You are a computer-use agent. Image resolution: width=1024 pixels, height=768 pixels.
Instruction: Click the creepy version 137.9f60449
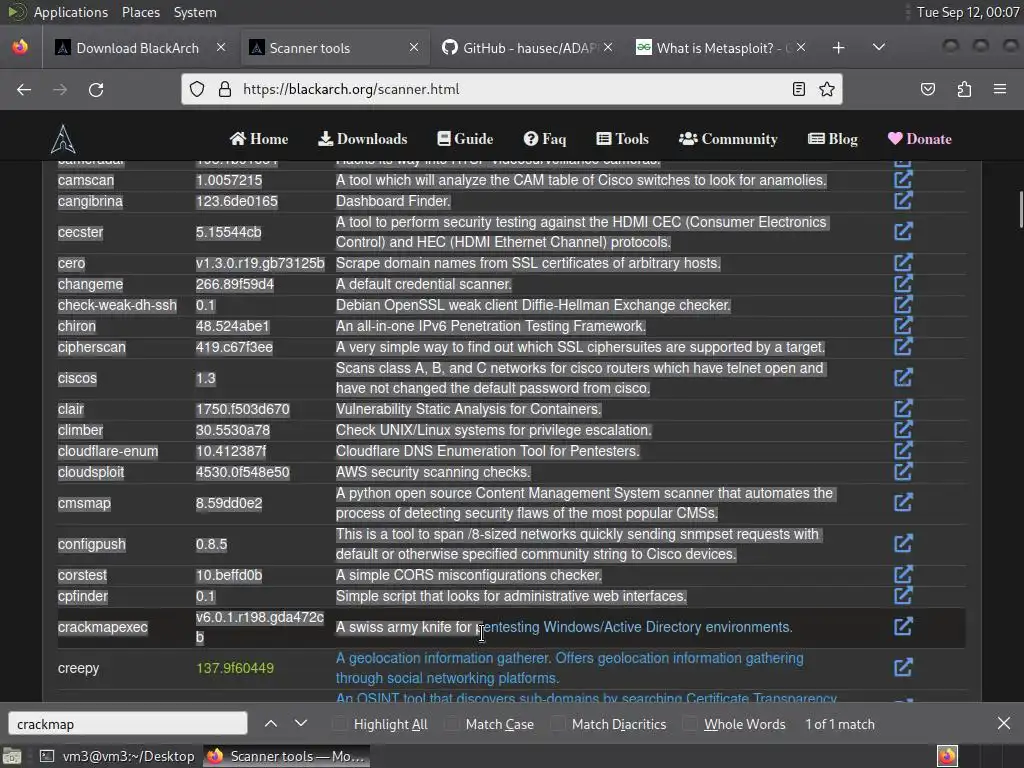point(234,668)
